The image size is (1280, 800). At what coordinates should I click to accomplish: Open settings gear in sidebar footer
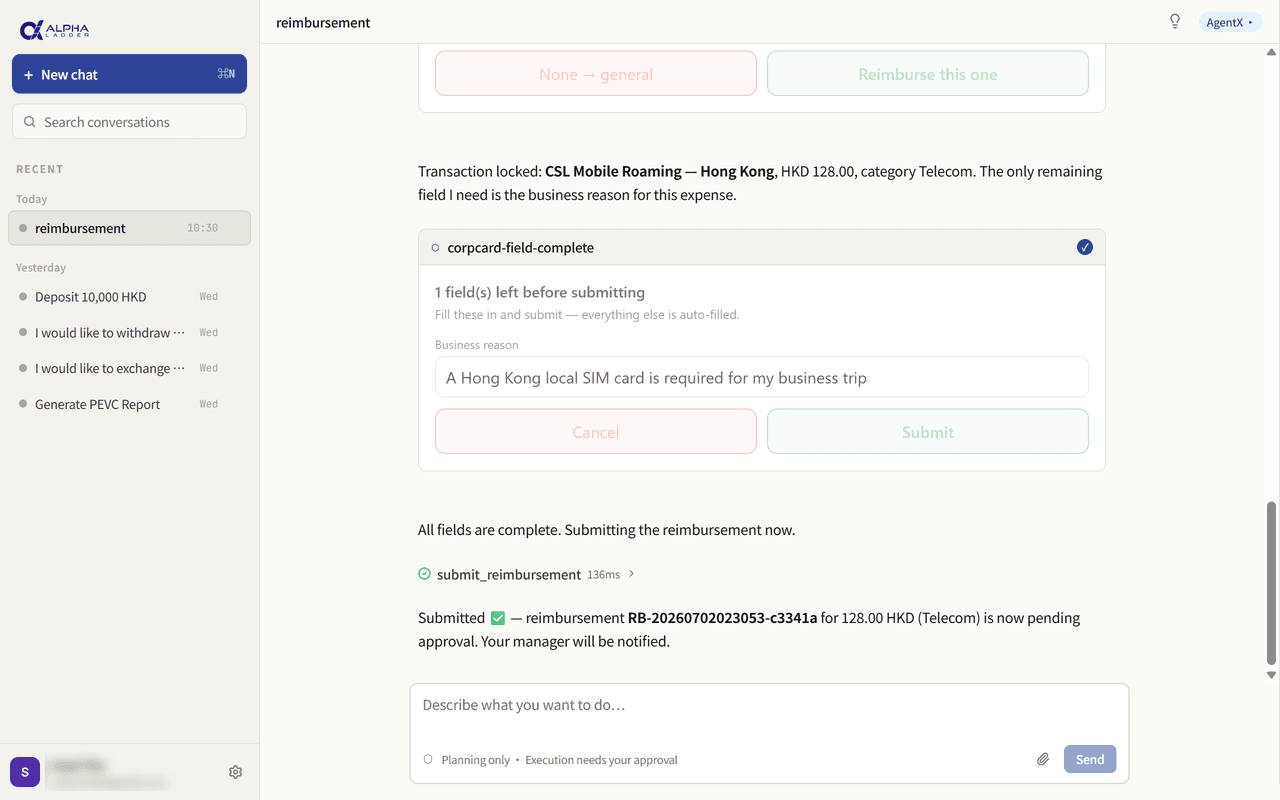point(236,772)
